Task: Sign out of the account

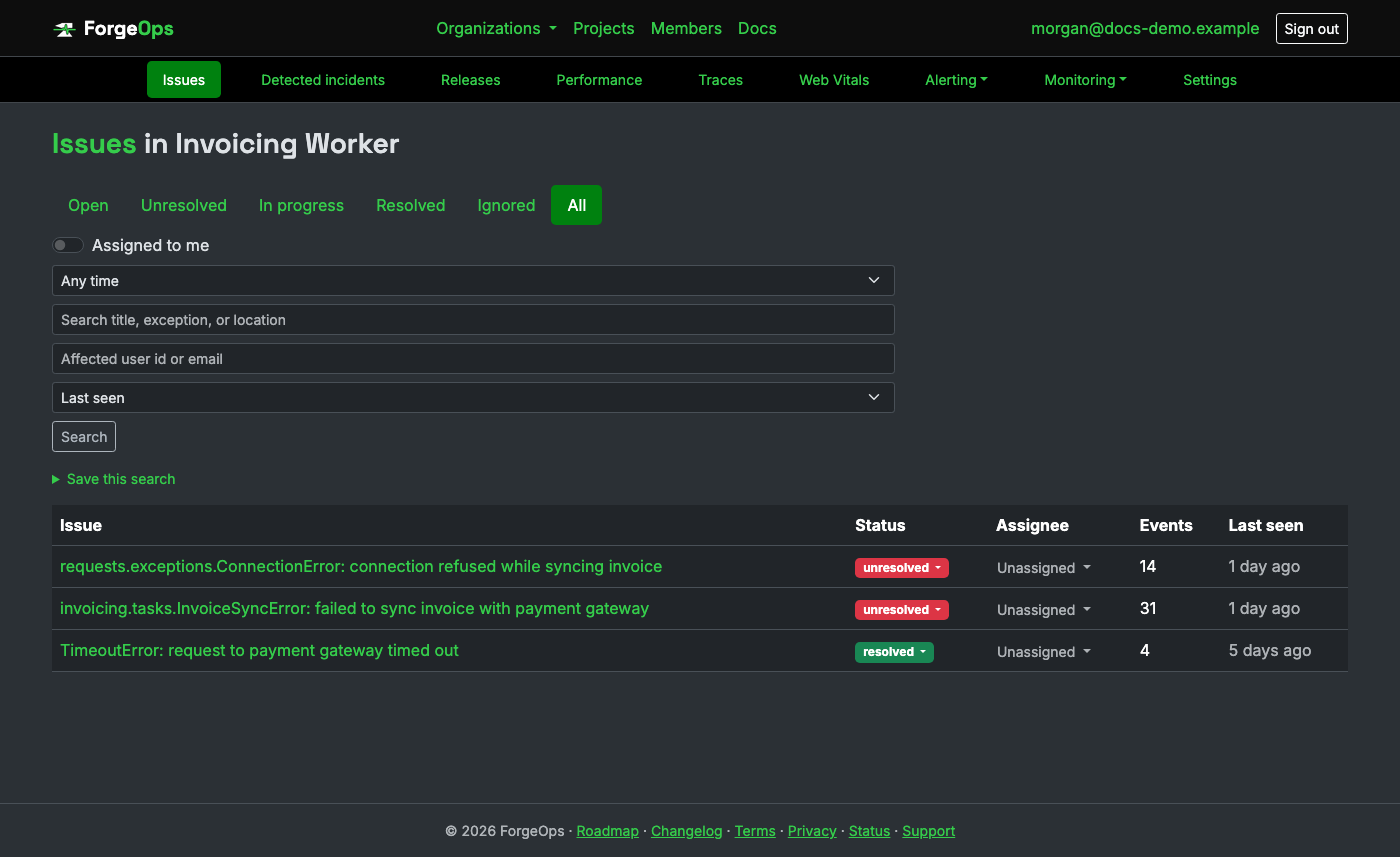Action: [1311, 29]
